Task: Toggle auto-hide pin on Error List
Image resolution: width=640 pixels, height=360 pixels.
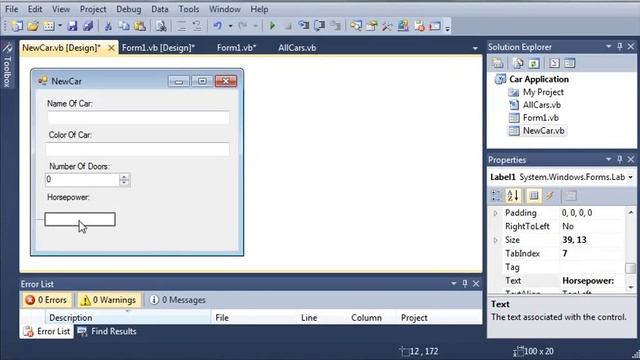Action: 465,284
